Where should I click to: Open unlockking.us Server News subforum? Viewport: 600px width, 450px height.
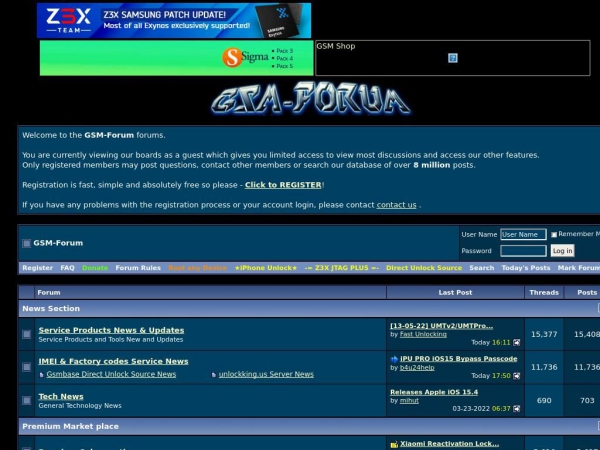(266, 374)
